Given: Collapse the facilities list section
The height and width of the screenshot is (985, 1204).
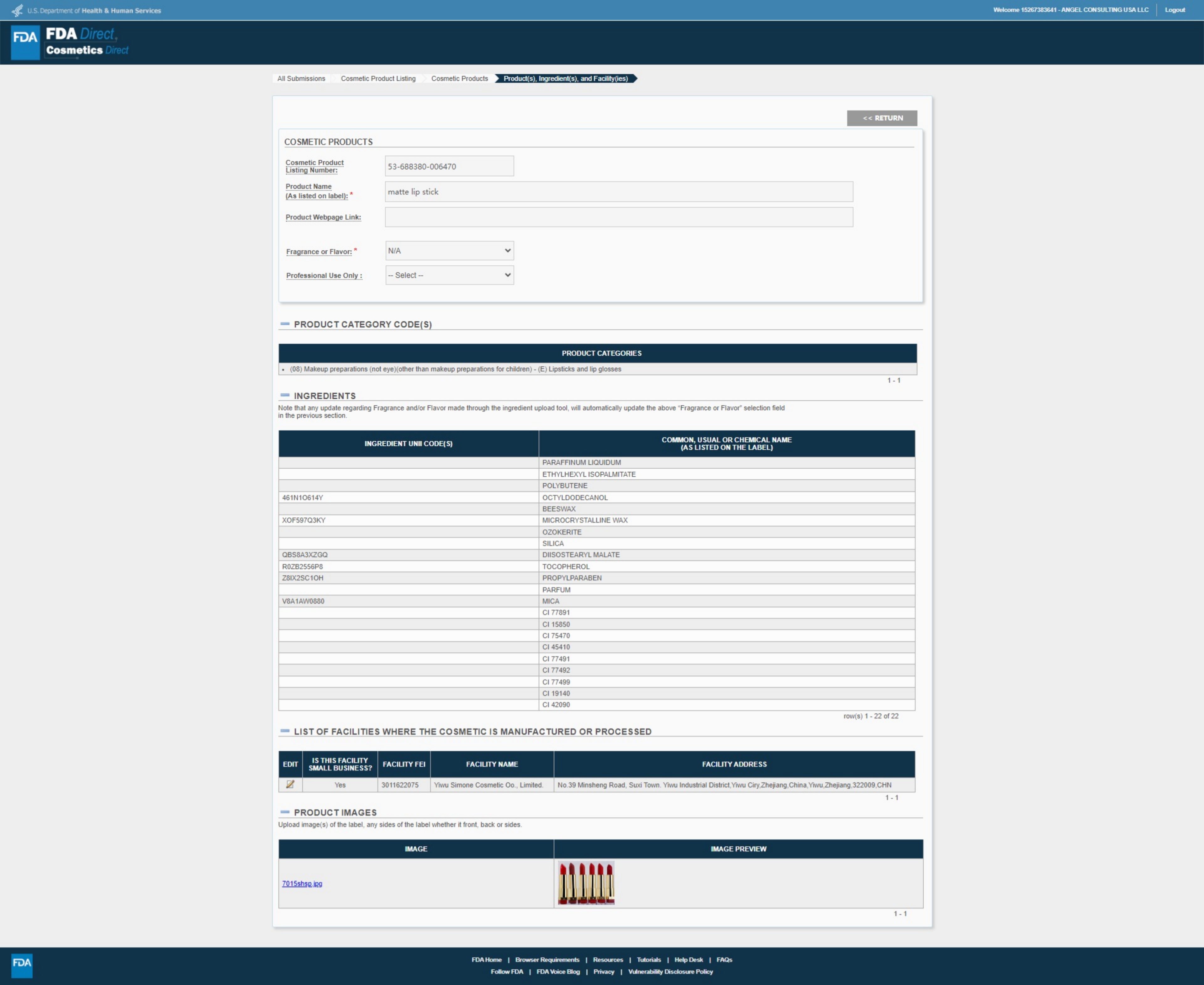Looking at the screenshot, I should (285, 731).
